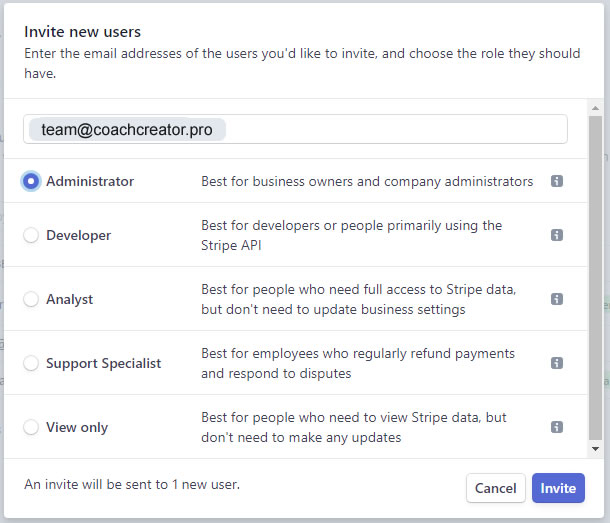Open info icon for Support Specialist role
The width and height of the screenshot is (610, 523).
[557, 363]
